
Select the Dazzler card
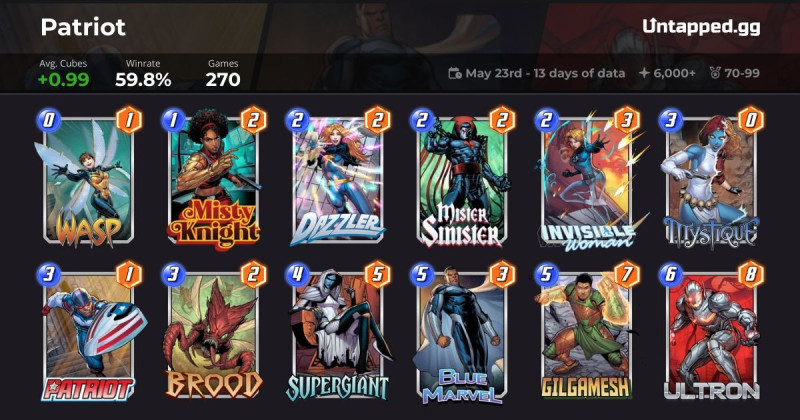(x=338, y=179)
